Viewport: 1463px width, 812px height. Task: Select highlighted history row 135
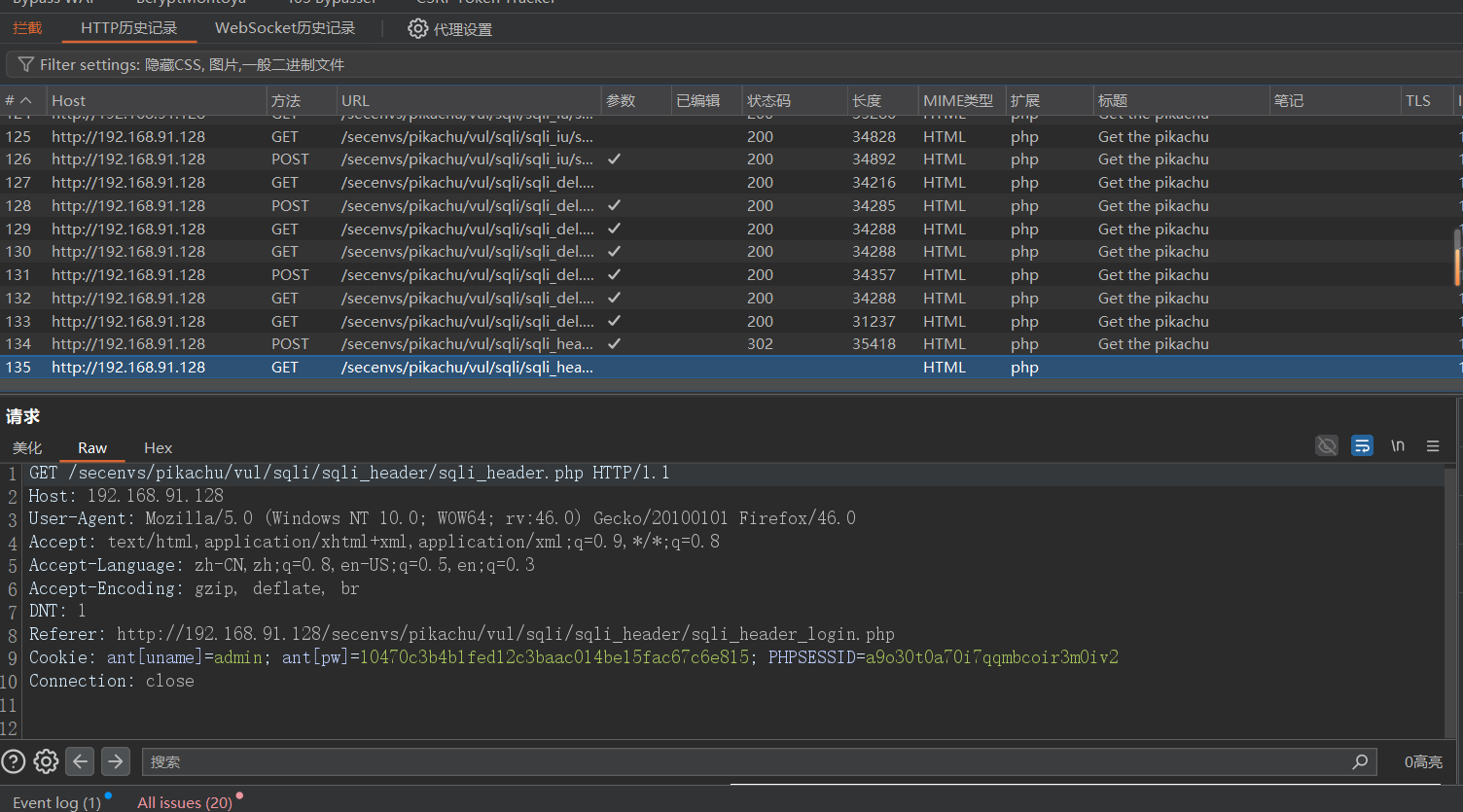coord(727,368)
